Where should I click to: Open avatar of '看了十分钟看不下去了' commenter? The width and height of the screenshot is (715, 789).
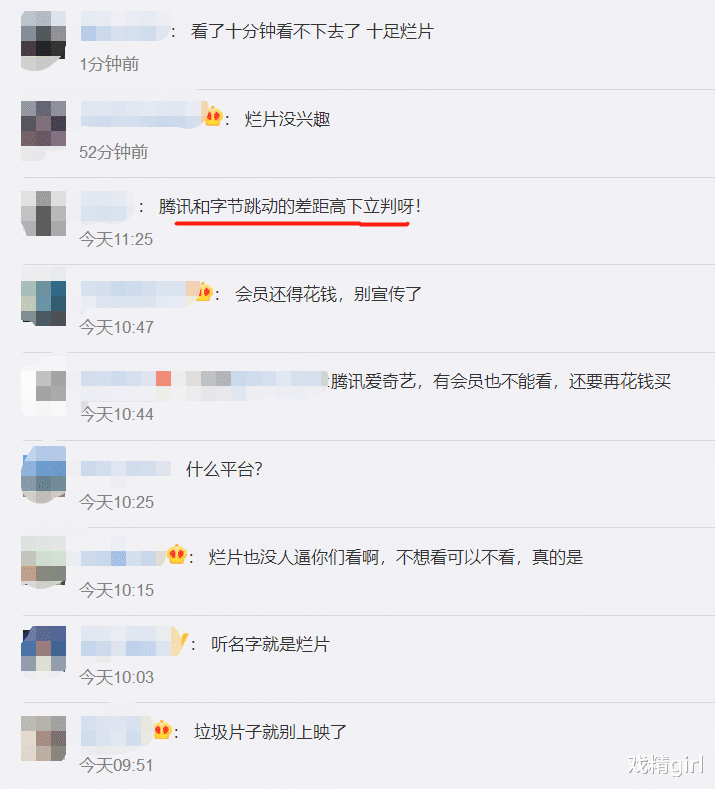pos(43,40)
